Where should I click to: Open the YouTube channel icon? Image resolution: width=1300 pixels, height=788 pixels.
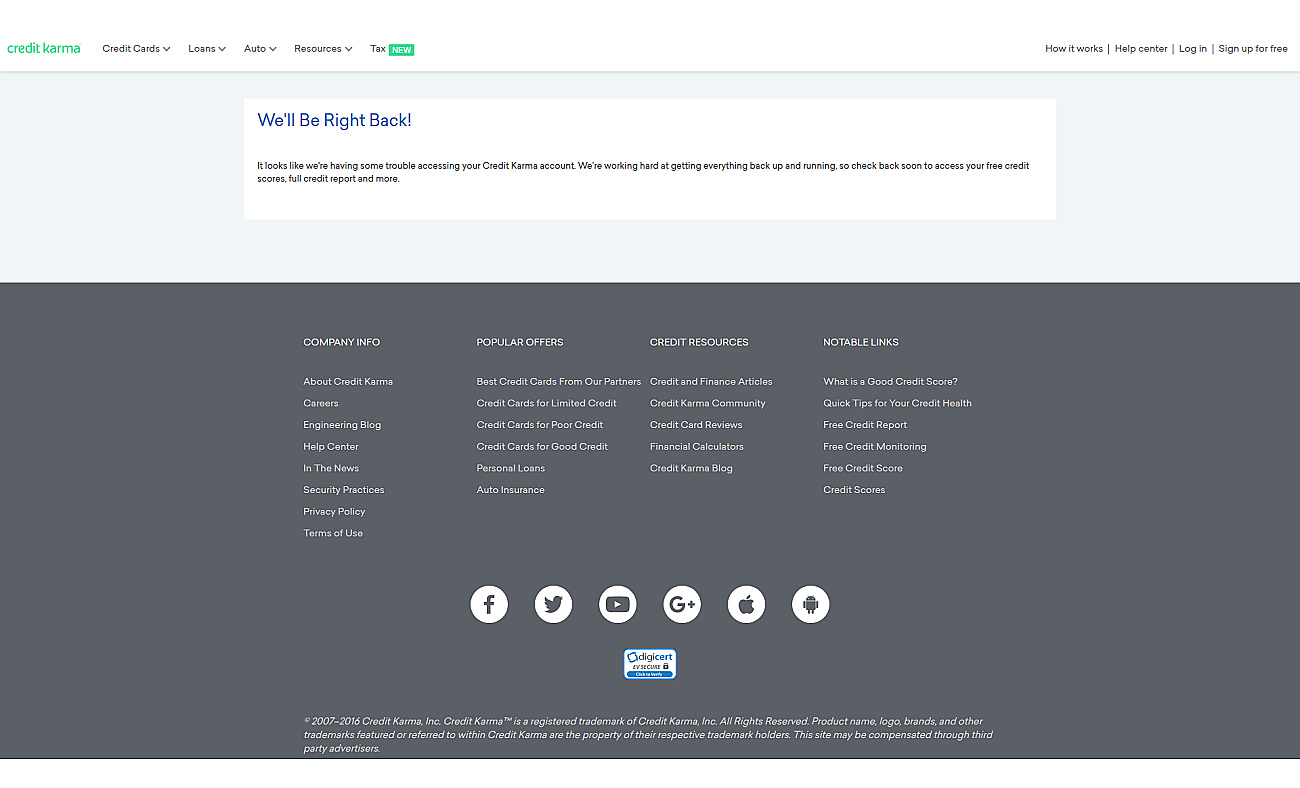(x=618, y=604)
